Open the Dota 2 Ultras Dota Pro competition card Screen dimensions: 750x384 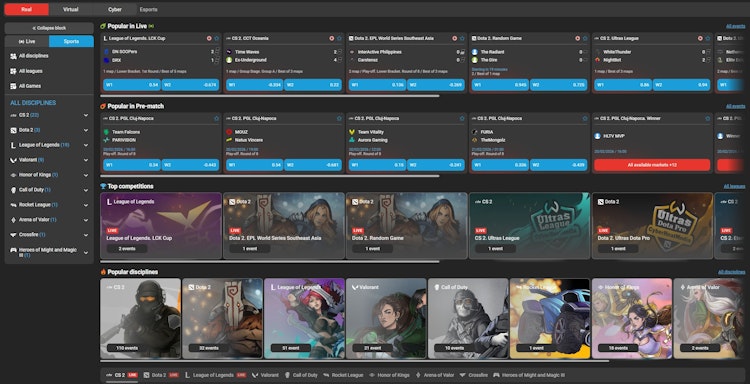click(x=652, y=226)
